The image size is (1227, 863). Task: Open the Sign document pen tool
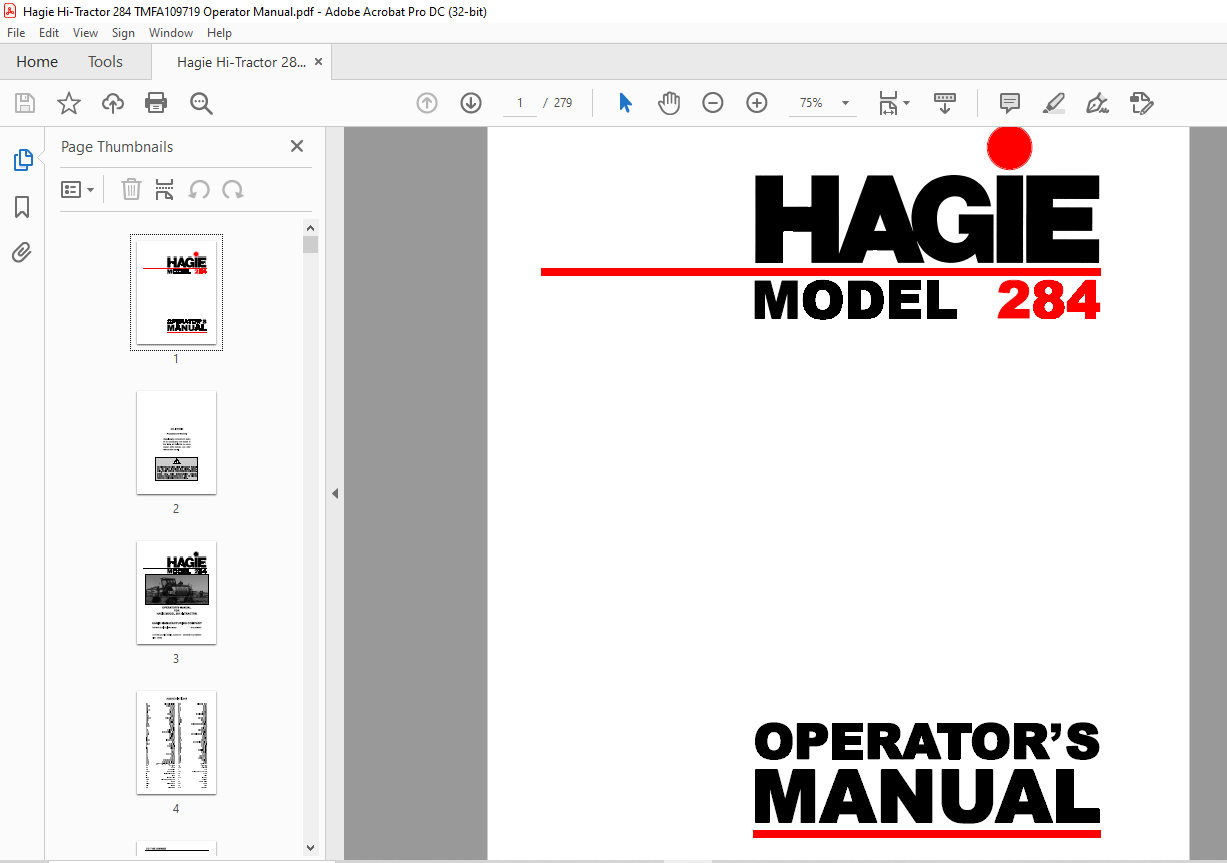pyautogui.click(x=1098, y=103)
